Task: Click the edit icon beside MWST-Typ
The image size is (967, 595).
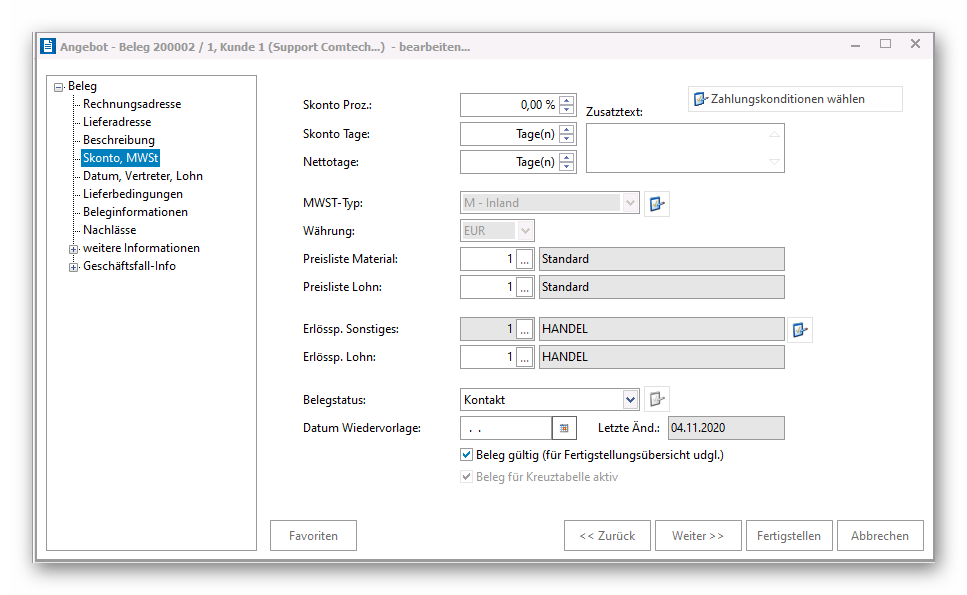Action: (656, 203)
